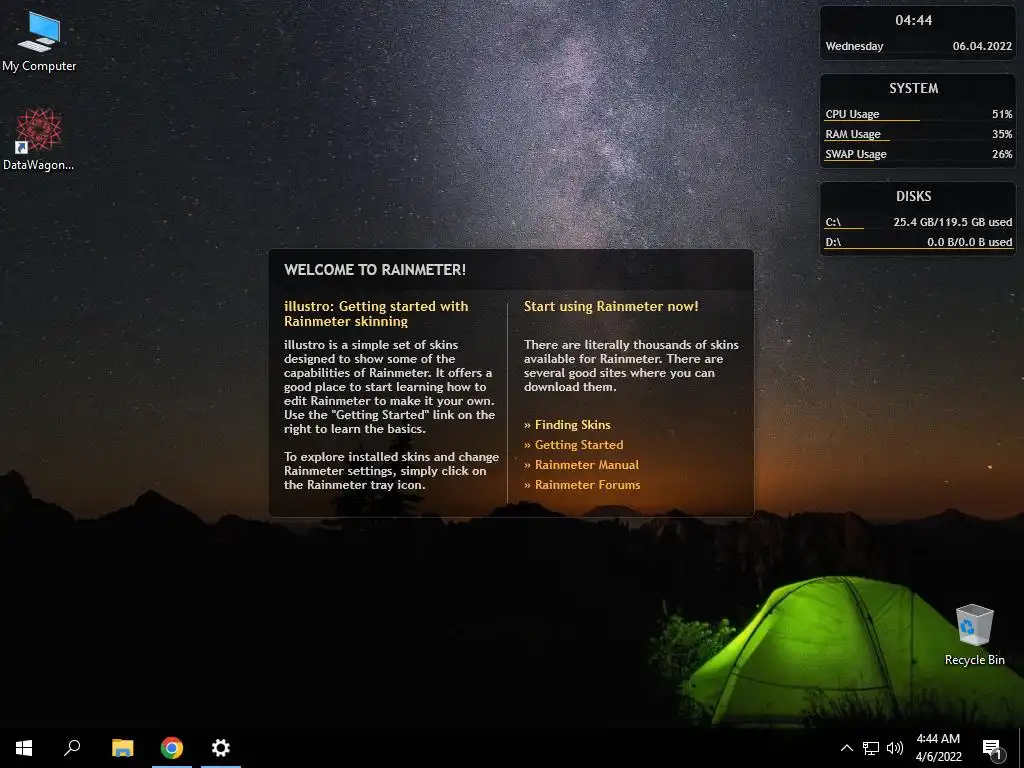Image resolution: width=1024 pixels, height=768 pixels.
Task: Open taskbar search magnifier
Action: point(72,748)
